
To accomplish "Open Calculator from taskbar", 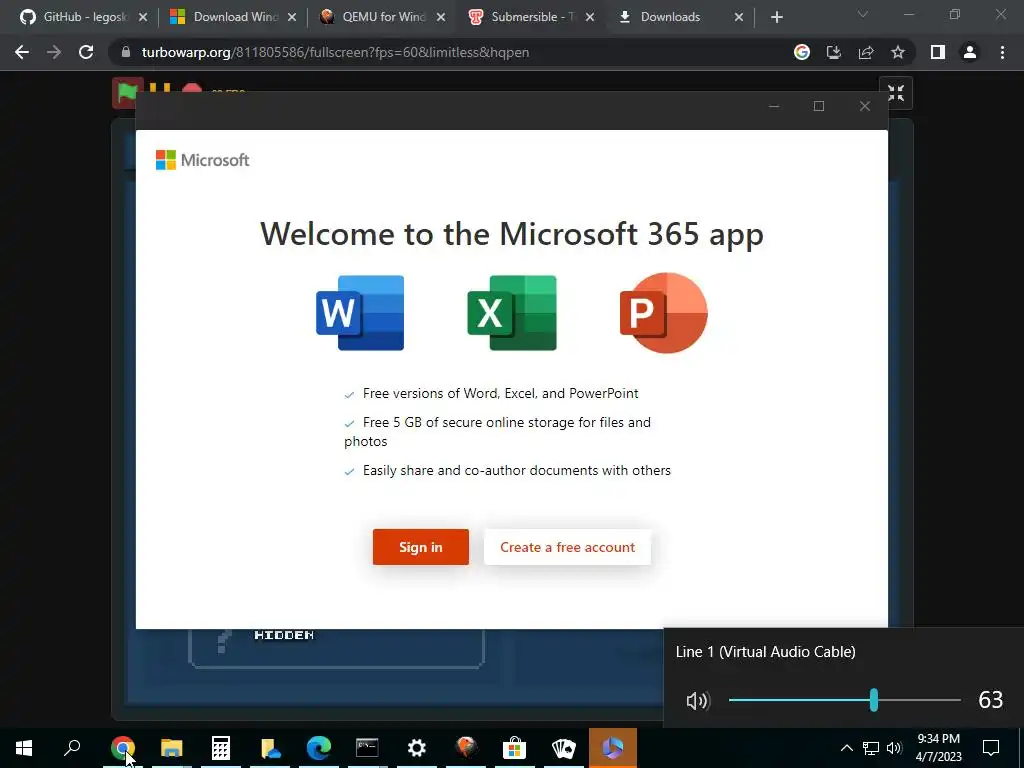I will click(221, 748).
